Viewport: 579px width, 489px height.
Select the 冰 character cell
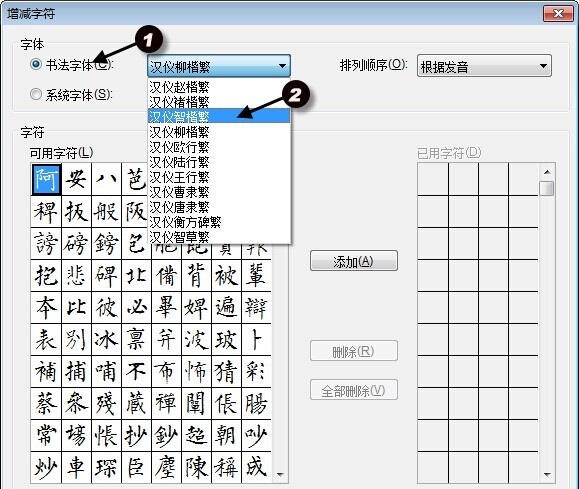coord(106,340)
